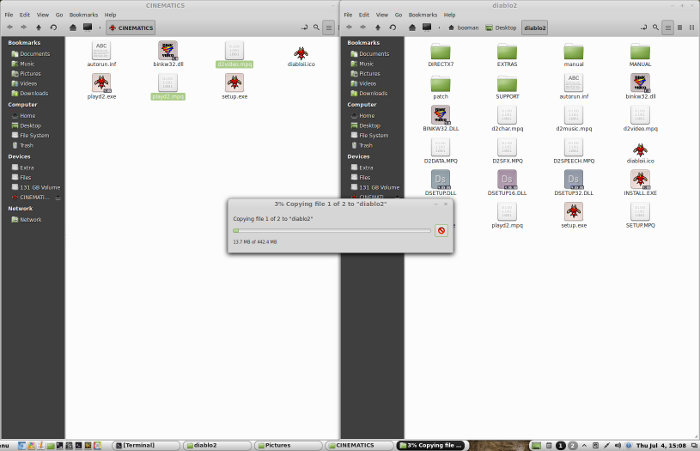This screenshot has width=700, height=451.
Task: Eject CINEMATICS device in left sidebar
Action: pyautogui.click(x=58, y=197)
